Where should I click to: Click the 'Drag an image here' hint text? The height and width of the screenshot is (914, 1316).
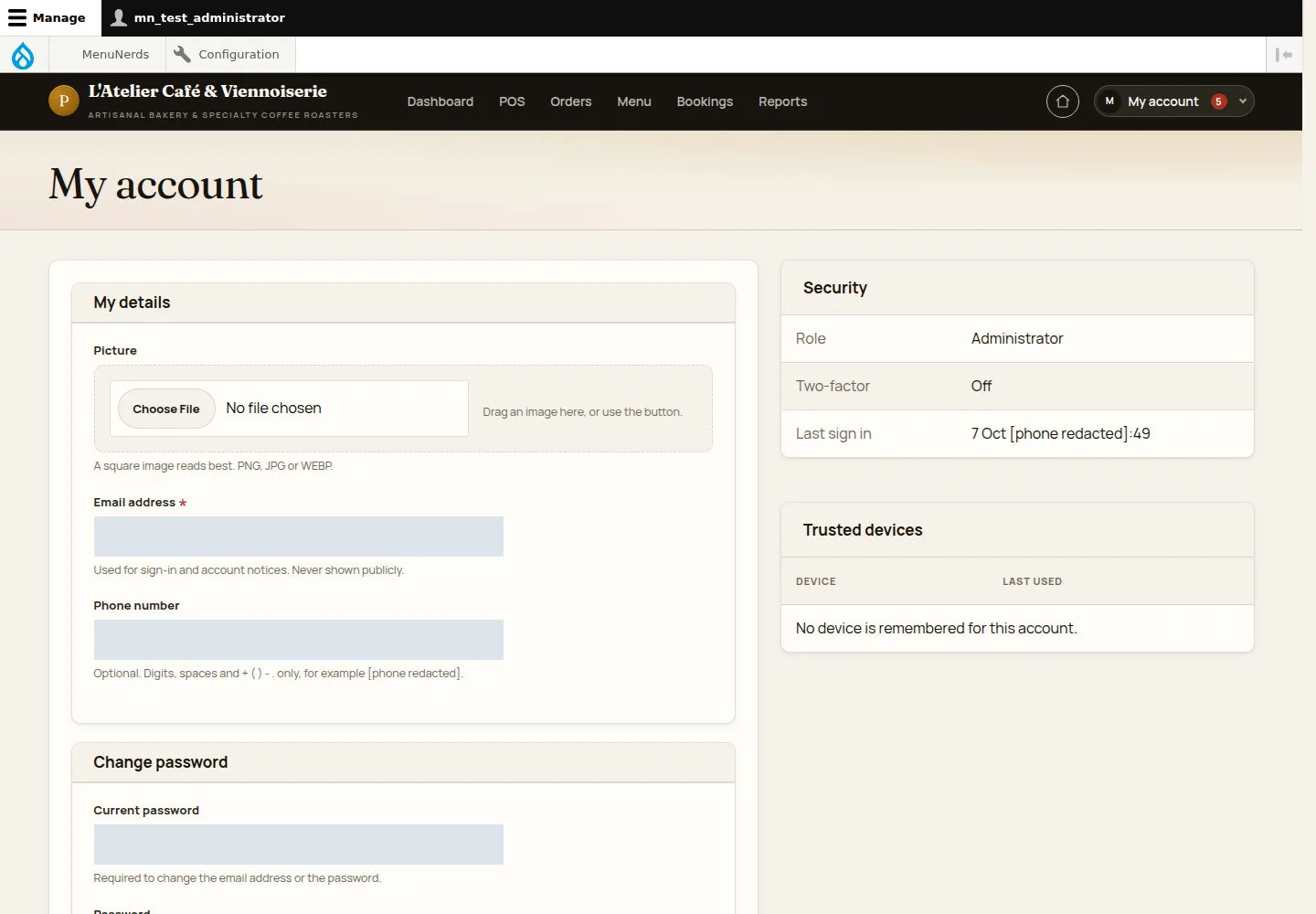point(582,412)
